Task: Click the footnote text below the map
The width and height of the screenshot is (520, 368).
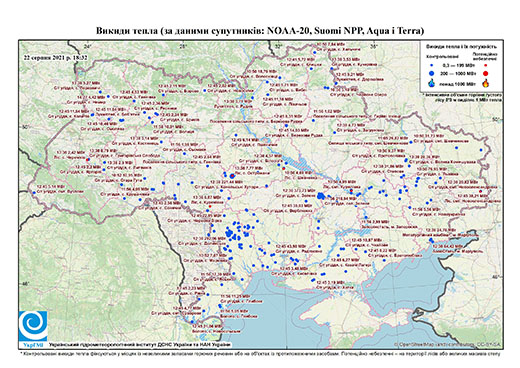Action: pos(260,353)
